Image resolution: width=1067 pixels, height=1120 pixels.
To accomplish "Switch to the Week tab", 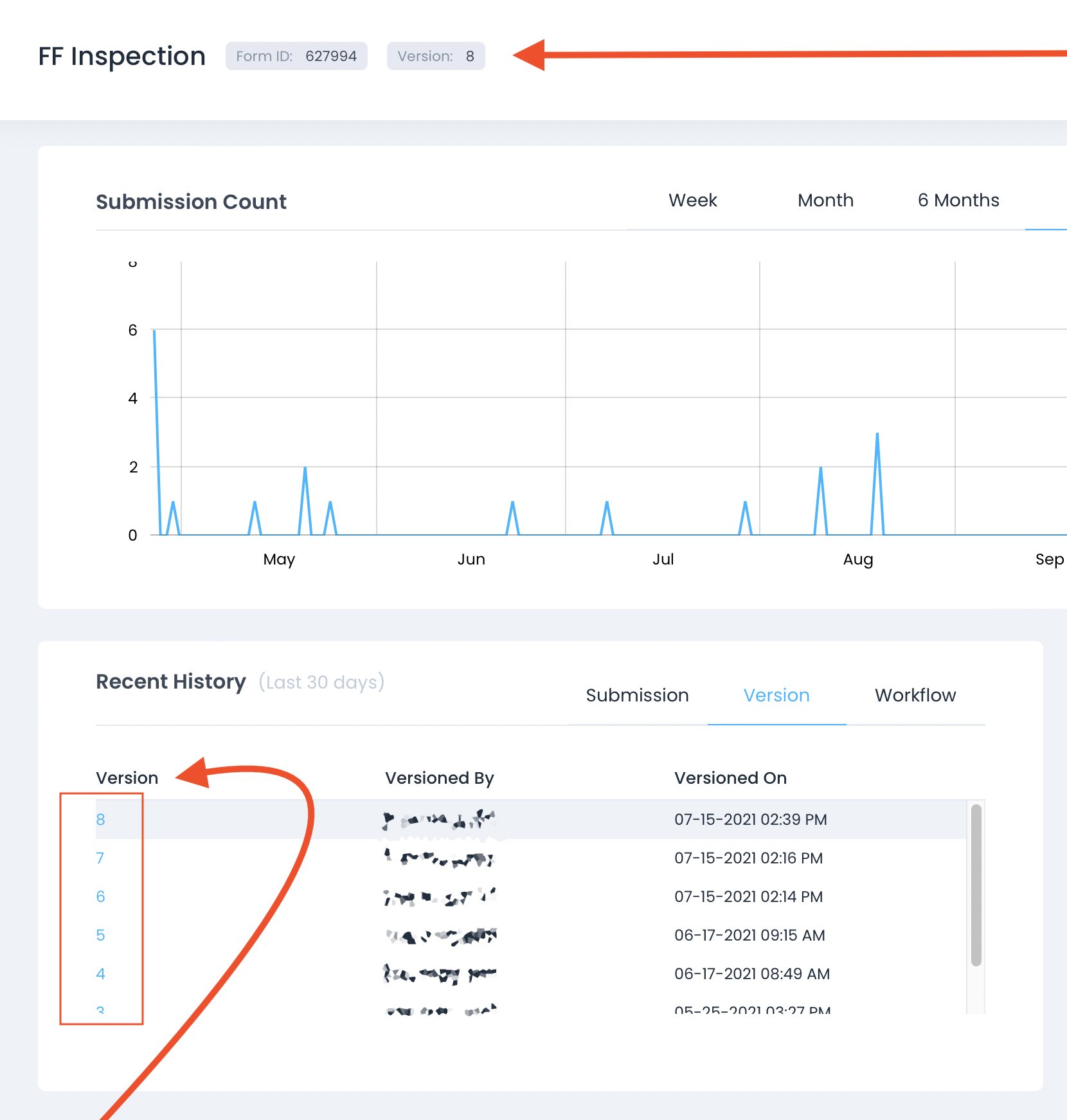I will pos(692,201).
